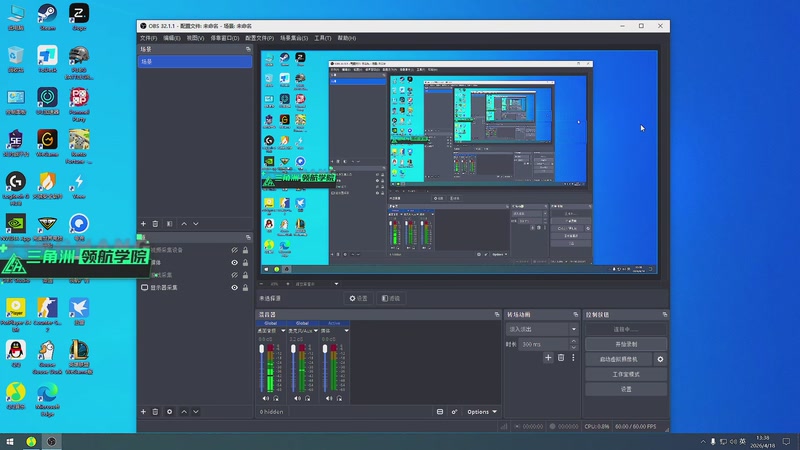Open the 帮助(H) menu

(x=346, y=38)
